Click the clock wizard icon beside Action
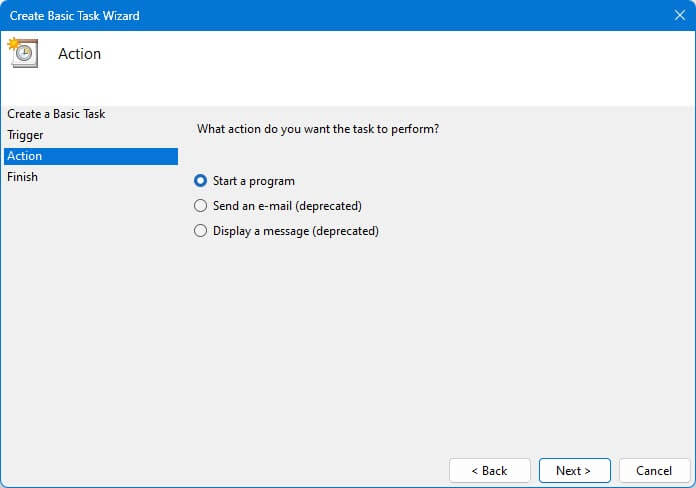 24,53
